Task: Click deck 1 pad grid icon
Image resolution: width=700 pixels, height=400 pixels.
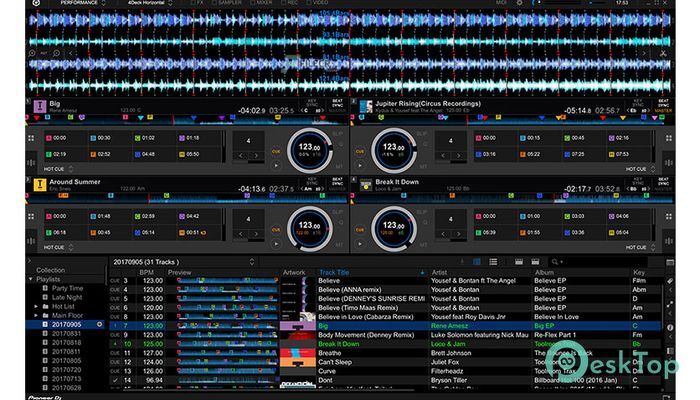Action: (x=31, y=138)
